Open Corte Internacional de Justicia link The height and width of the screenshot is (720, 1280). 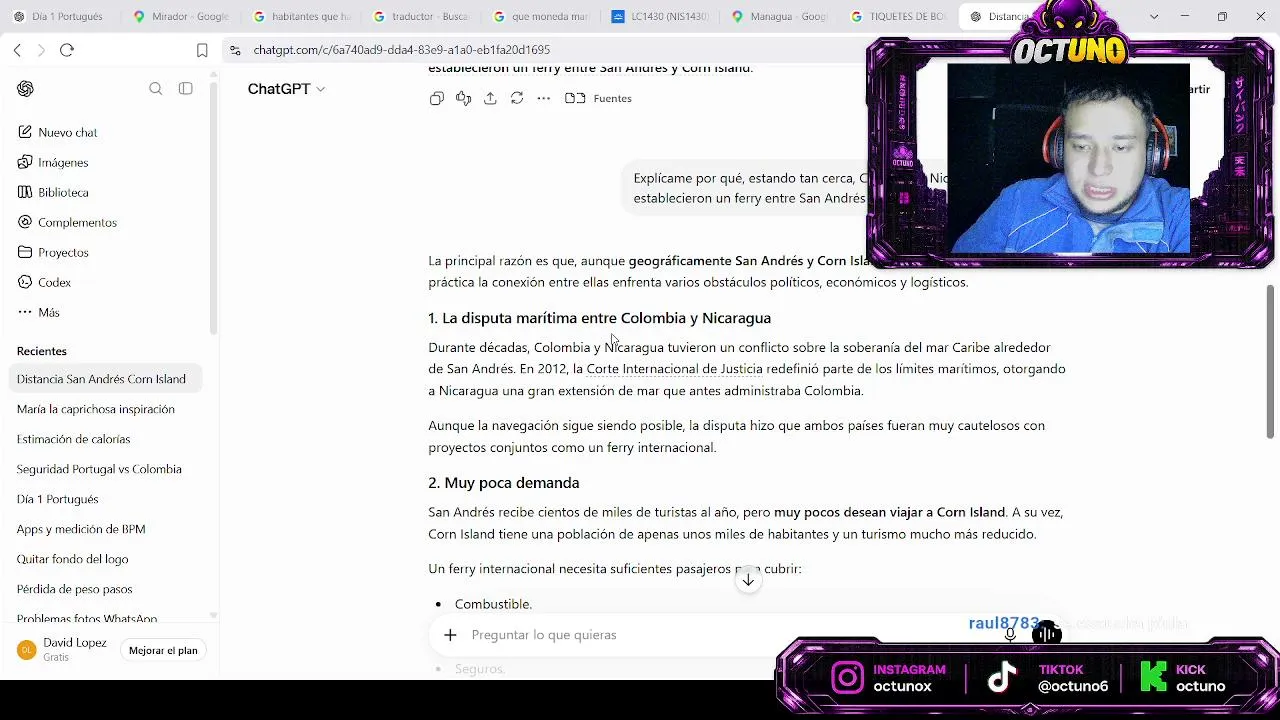(674, 369)
